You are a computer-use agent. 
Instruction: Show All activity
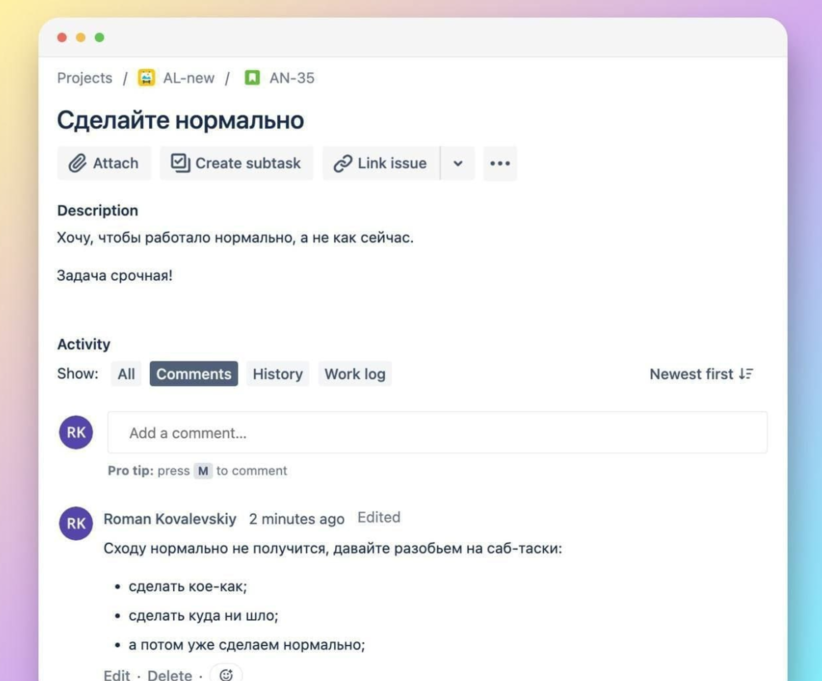126,374
